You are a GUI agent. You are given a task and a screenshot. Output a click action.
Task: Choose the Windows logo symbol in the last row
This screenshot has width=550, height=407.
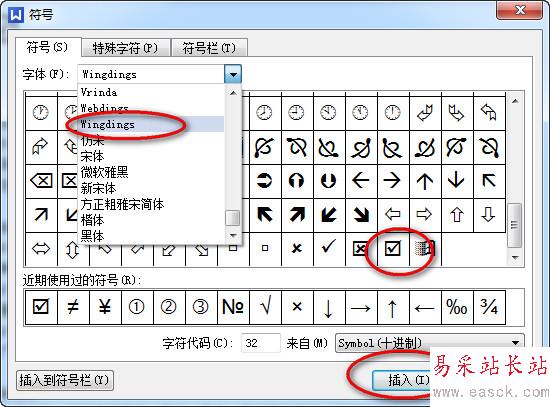(424, 248)
